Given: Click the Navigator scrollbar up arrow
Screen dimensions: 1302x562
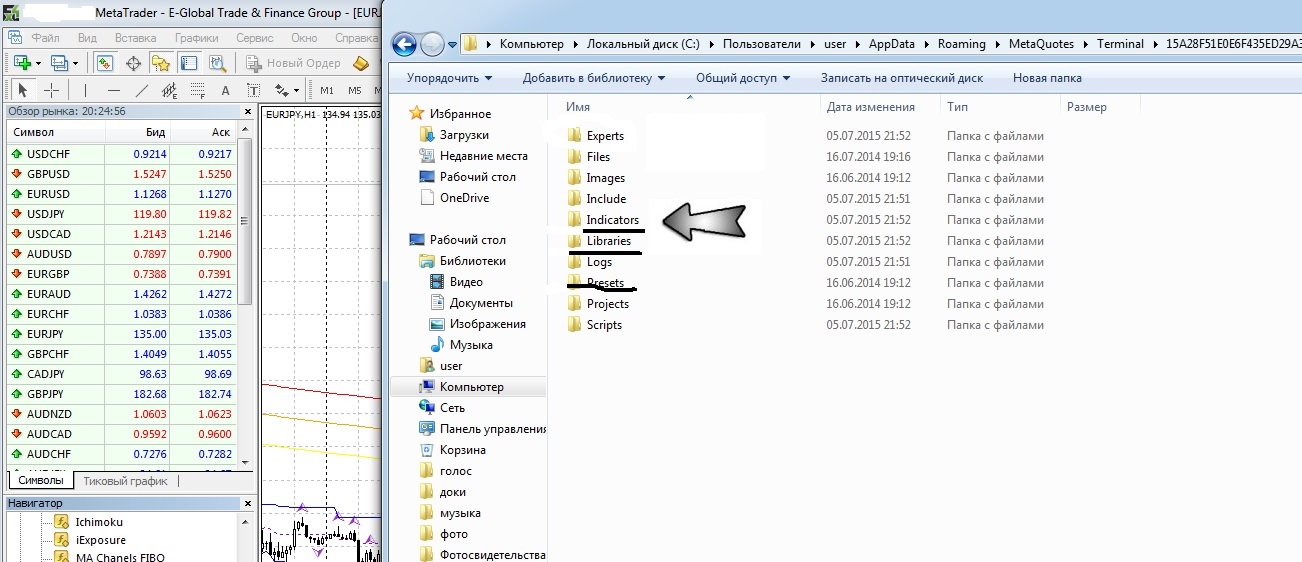Looking at the screenshot, I should point(246,520).
